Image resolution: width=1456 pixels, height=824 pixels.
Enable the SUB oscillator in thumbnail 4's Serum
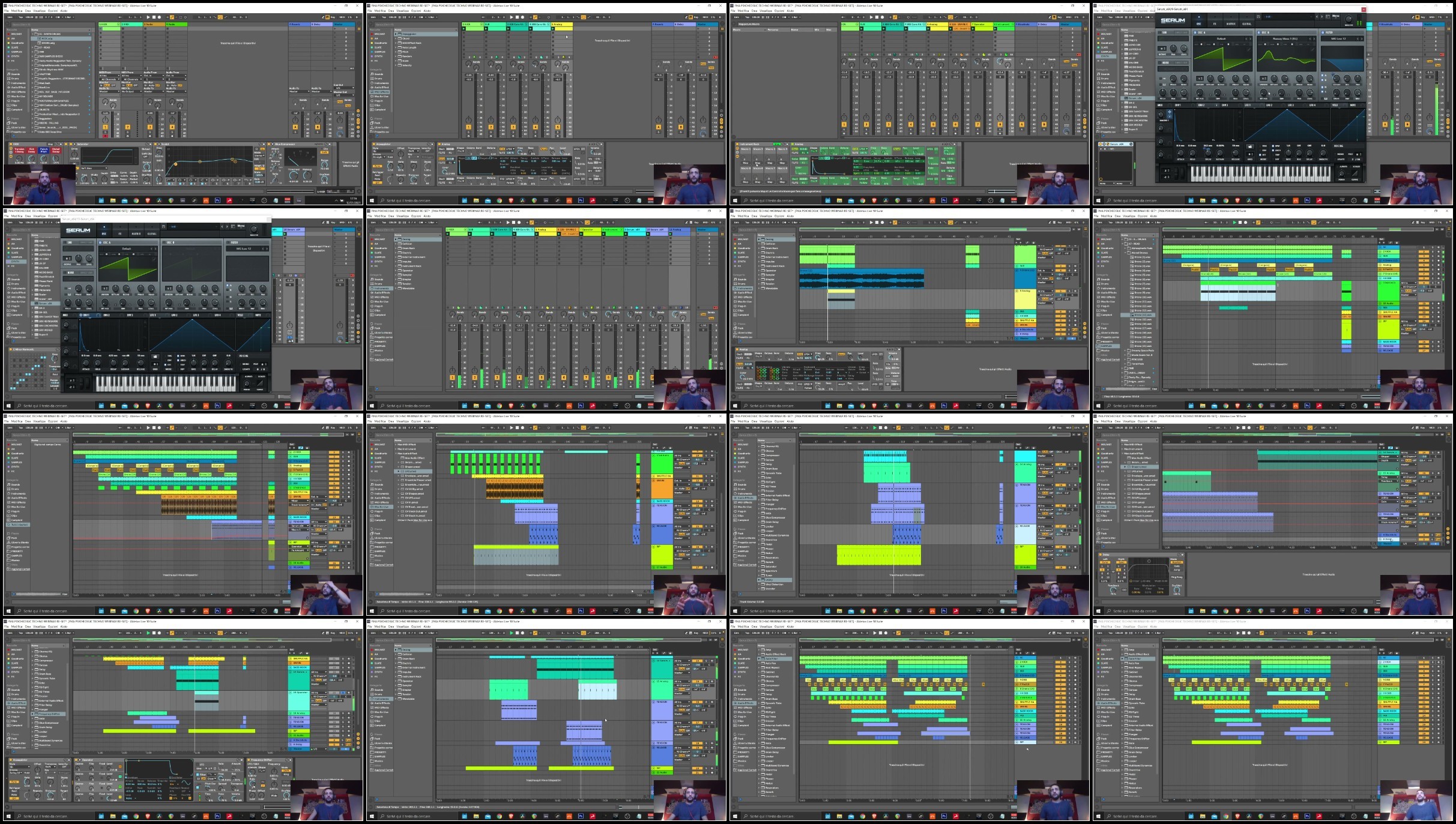pos(1159,32)
